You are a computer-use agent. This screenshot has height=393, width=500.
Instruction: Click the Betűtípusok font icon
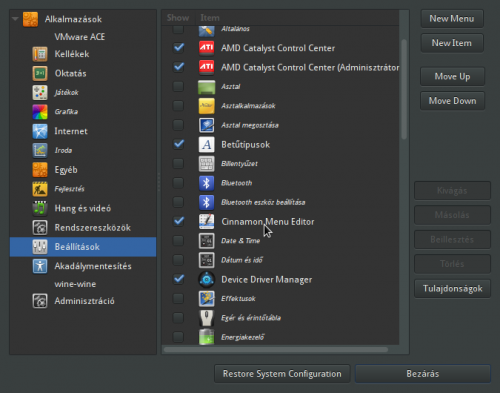[206, 145]
